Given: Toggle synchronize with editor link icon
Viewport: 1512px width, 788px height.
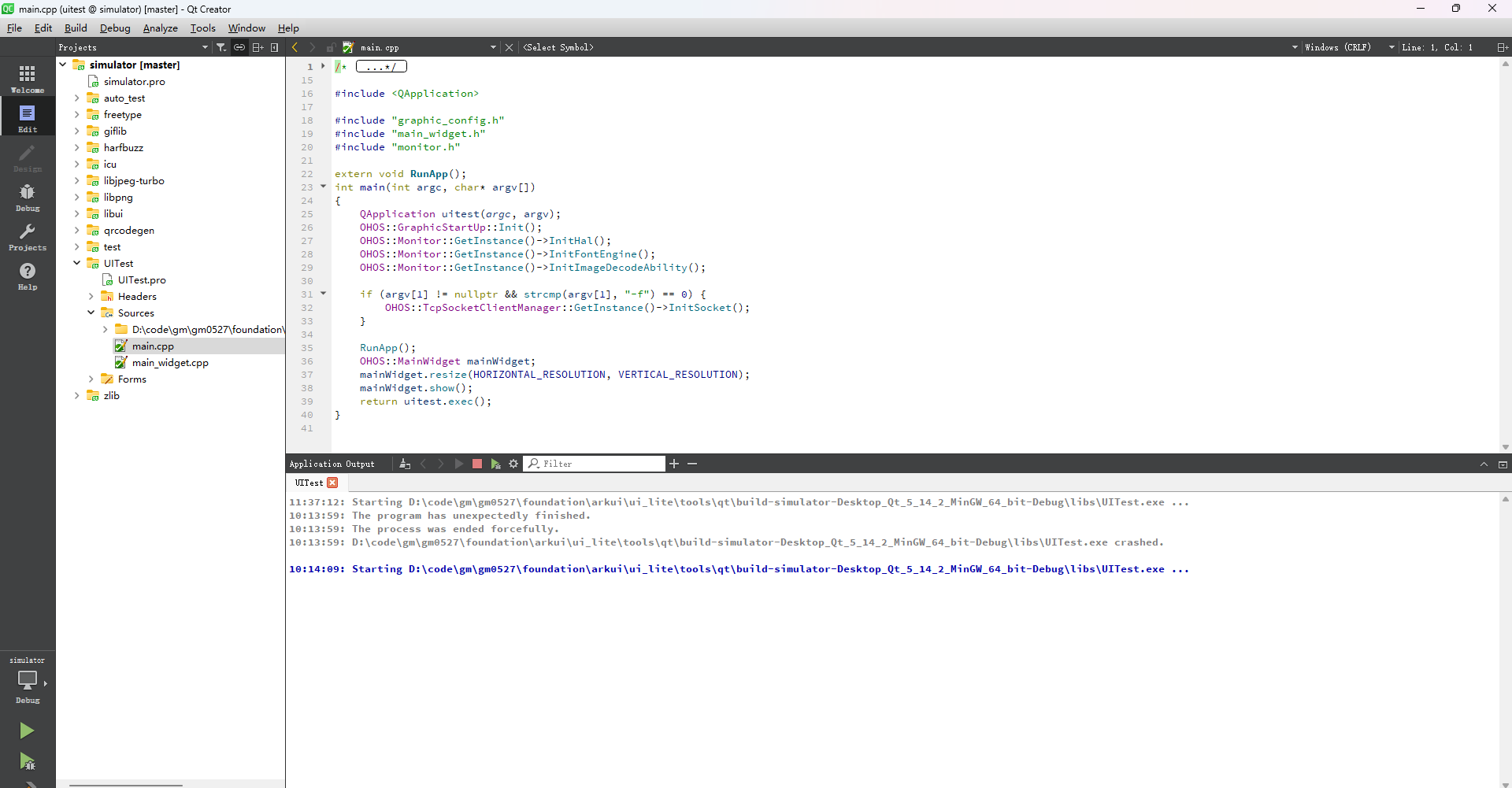Looking at the screenshot, I should [x=239, y=47].
